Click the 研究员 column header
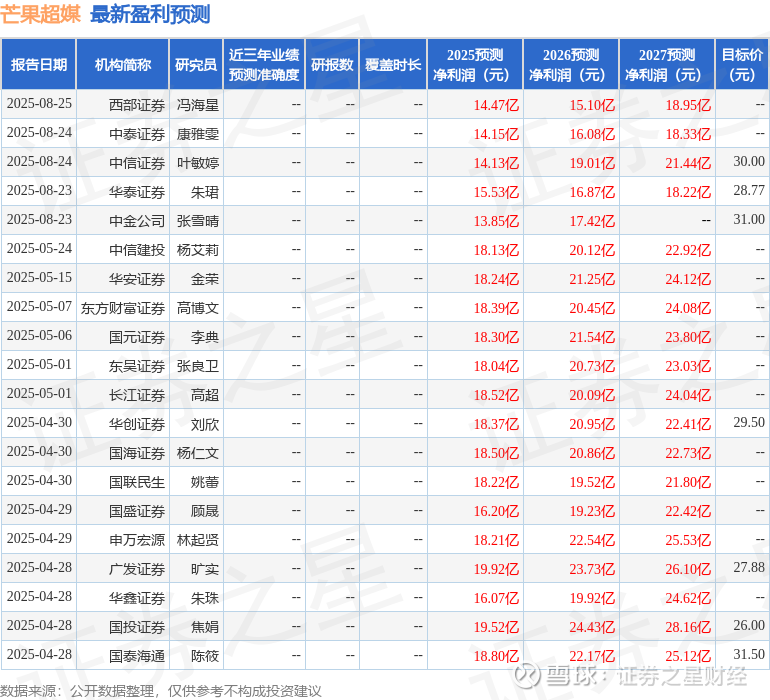 pyautogui.click(x=196, y=64)
